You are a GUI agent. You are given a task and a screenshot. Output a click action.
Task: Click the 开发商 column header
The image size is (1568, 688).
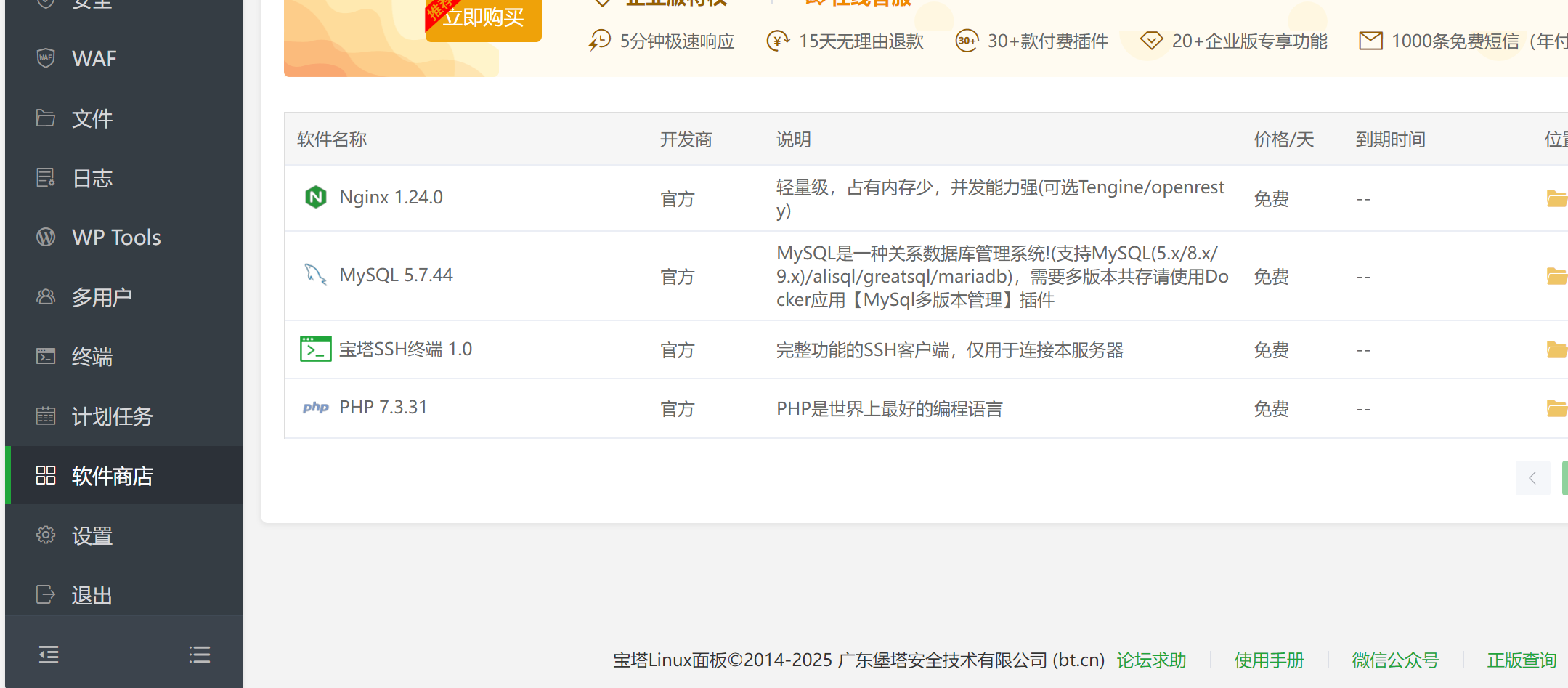click(x=686, y=139)
